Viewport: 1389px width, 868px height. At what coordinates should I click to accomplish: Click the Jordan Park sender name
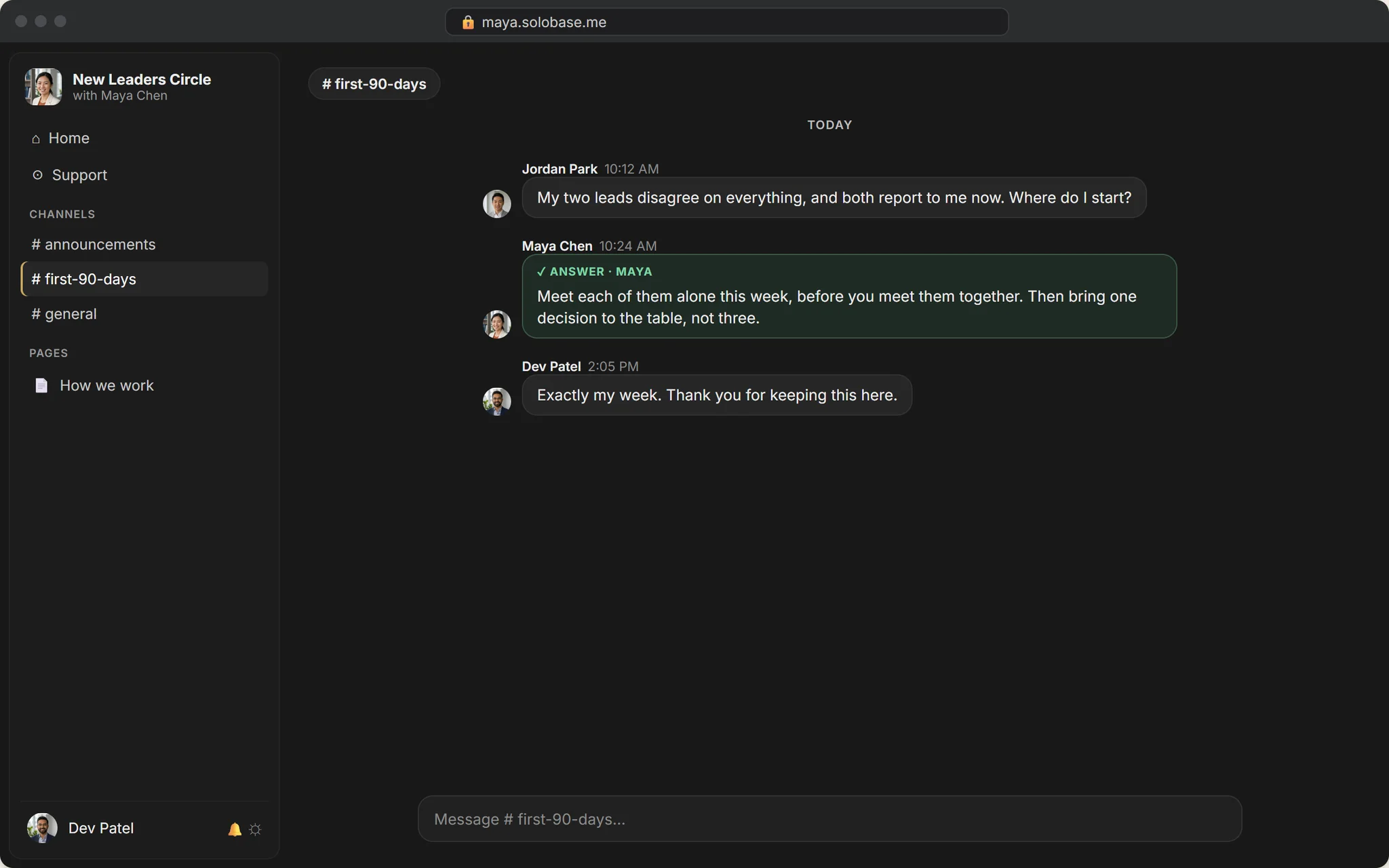click(560, 169)
